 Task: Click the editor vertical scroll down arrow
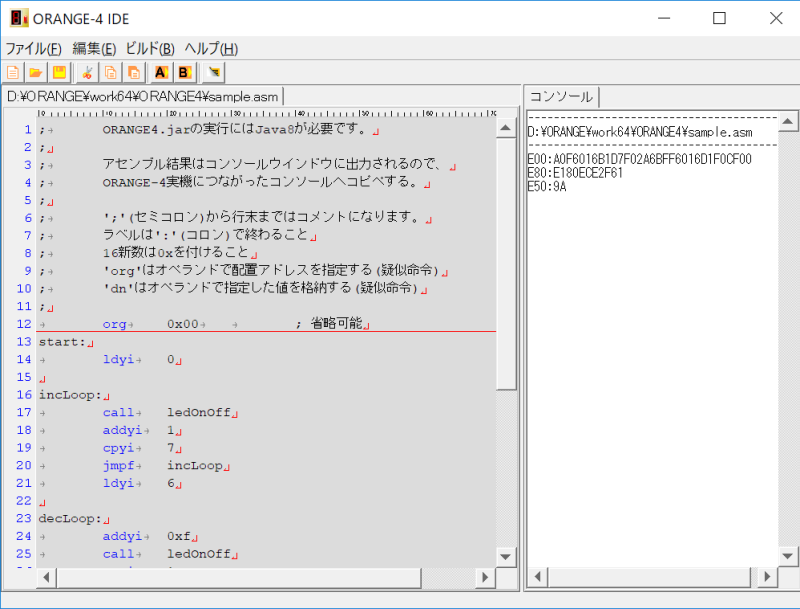[506, 556]
